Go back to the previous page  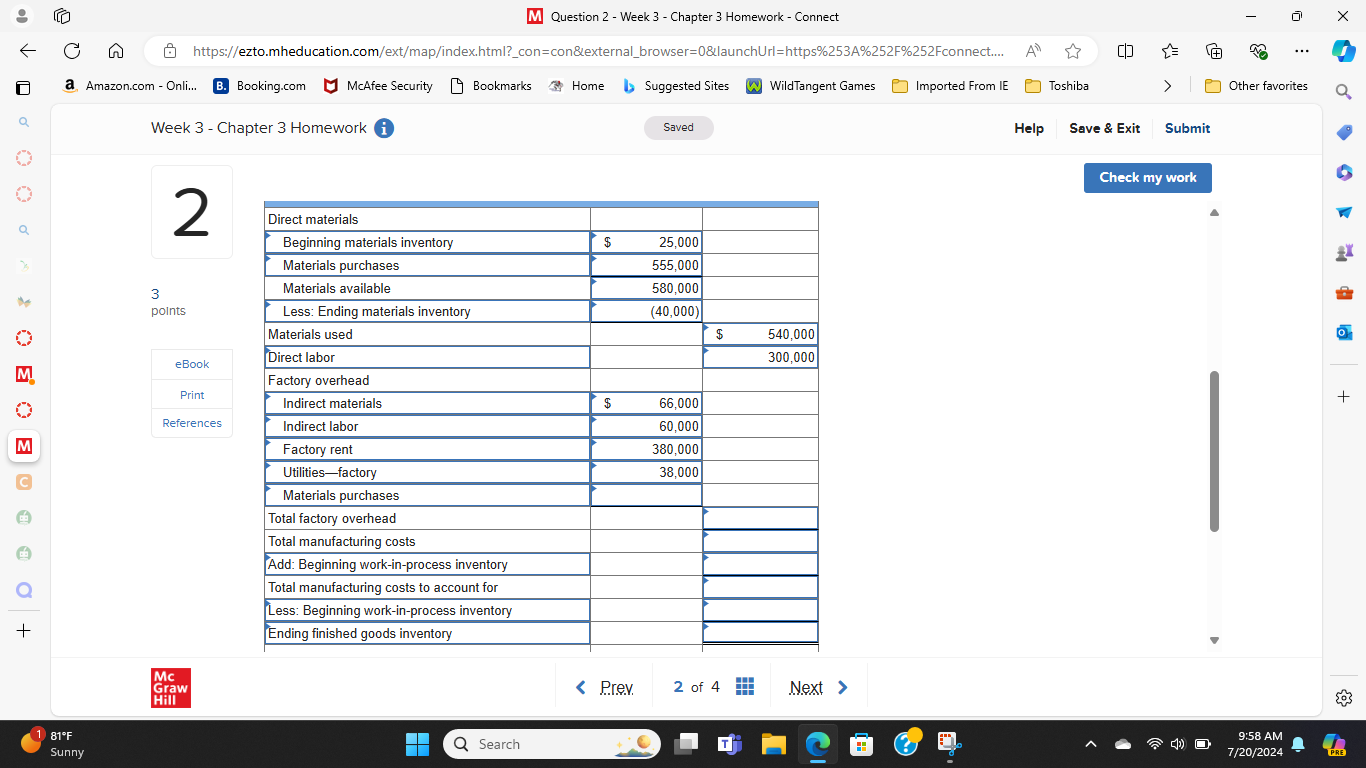pyautogui.click(x=28, y=51)
